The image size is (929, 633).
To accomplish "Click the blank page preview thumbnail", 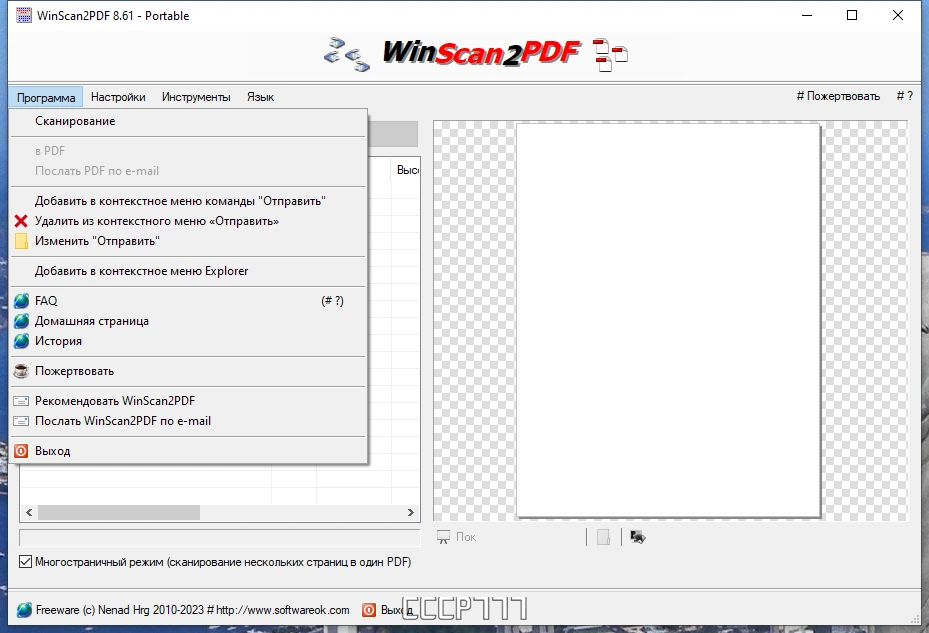I will point(668,321).
